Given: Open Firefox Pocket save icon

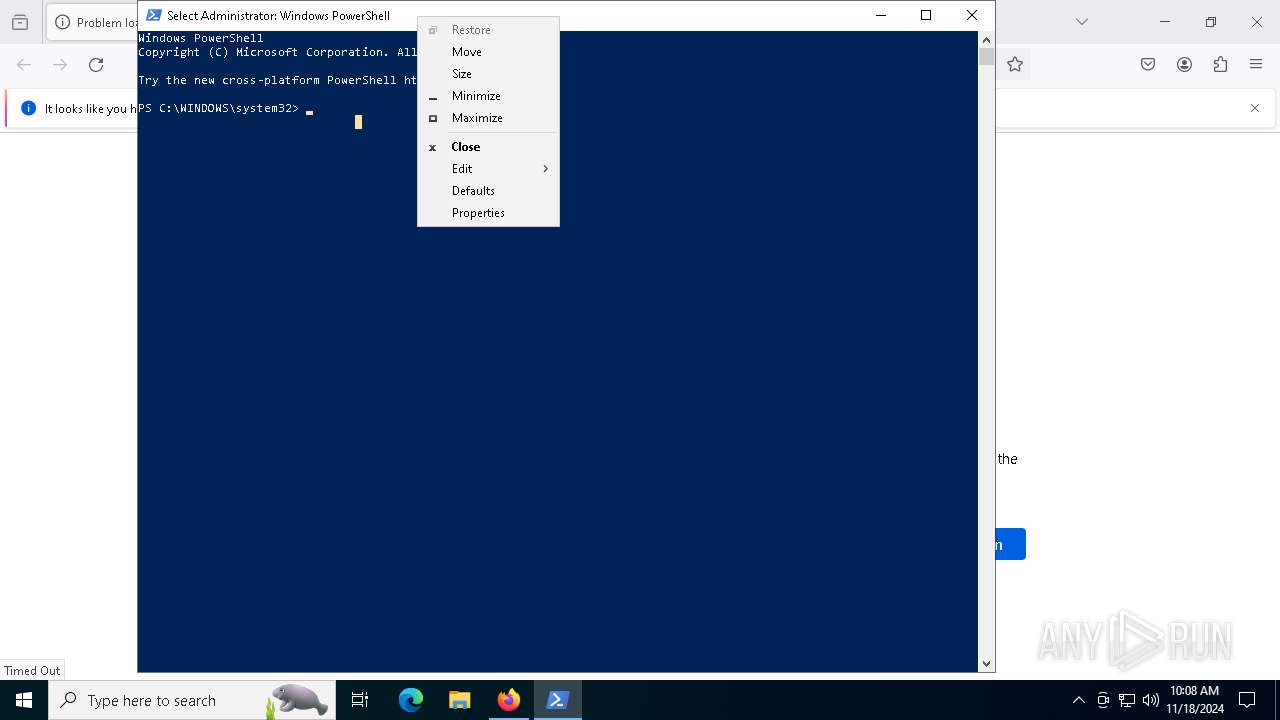Looking at the screenshot, I should pyautogui.click(x=1148, y=65).
